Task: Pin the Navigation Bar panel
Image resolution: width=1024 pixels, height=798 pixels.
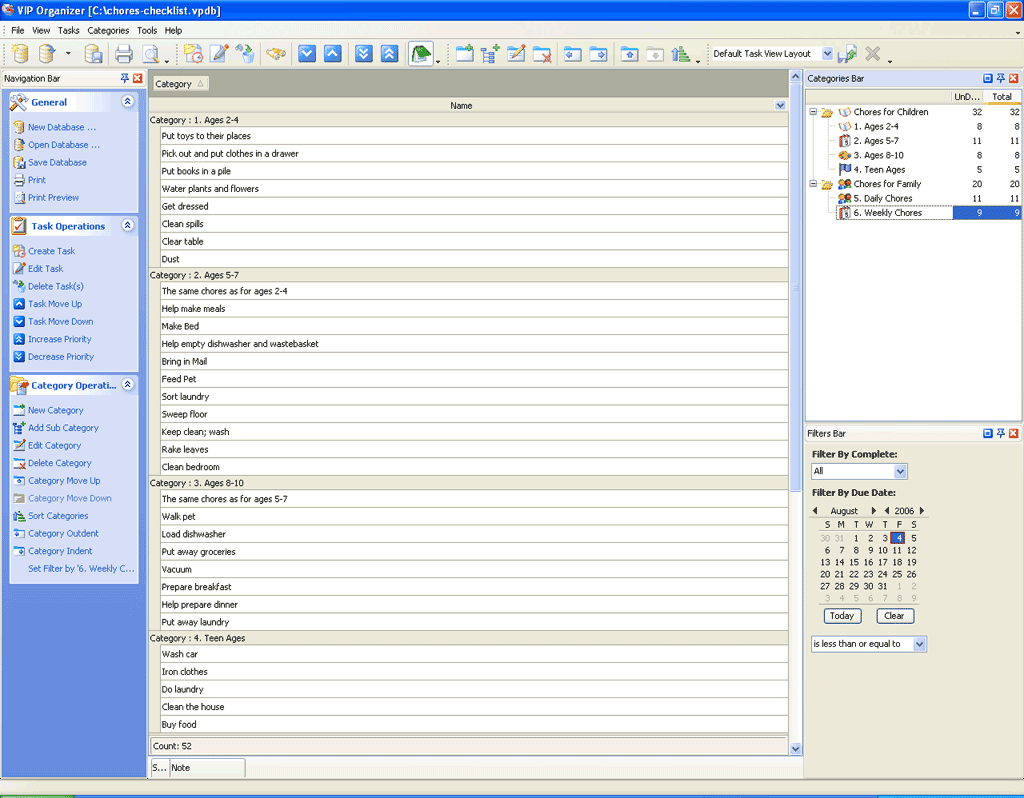Action: pos(125,78)
